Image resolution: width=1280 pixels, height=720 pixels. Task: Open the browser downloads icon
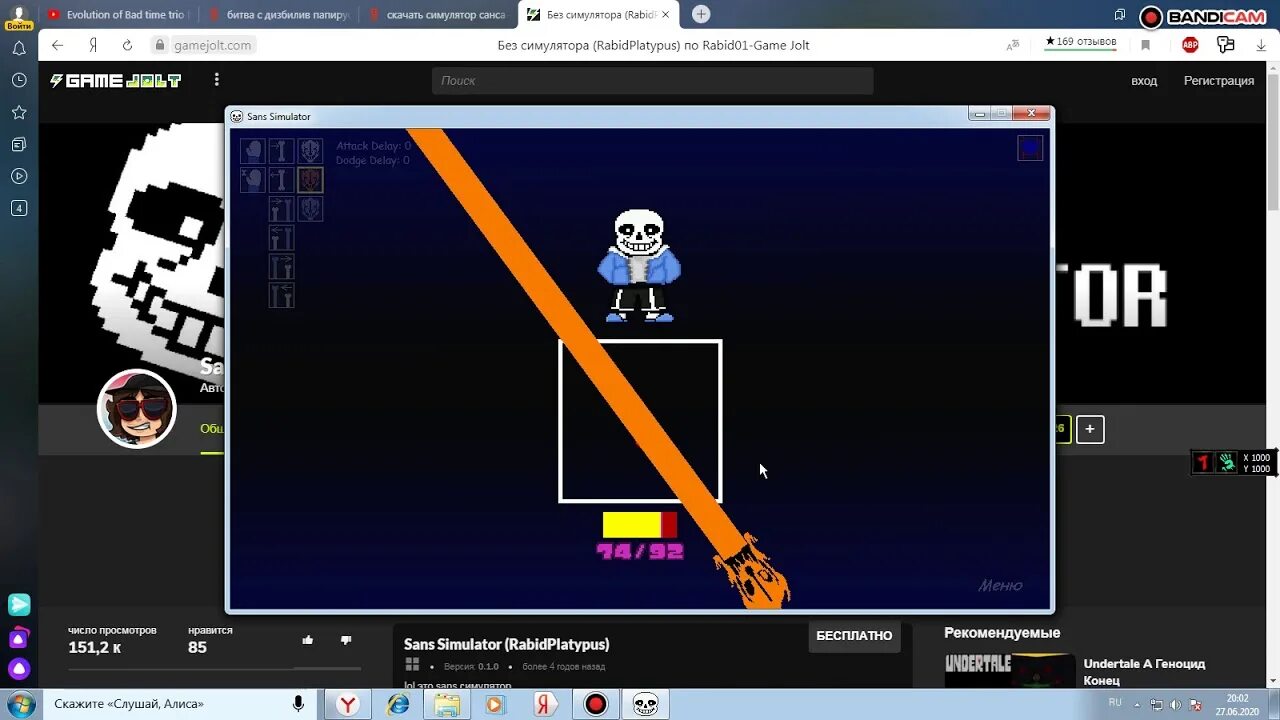pos(1262,45)
